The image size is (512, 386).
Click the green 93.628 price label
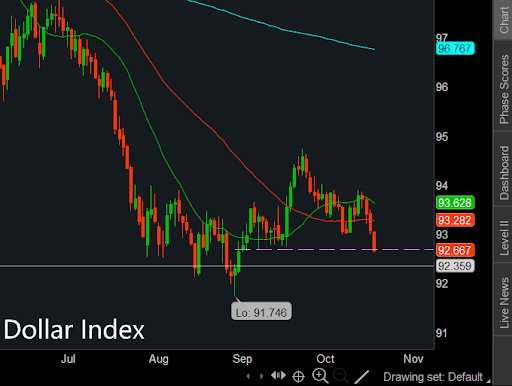click(455, 203)
